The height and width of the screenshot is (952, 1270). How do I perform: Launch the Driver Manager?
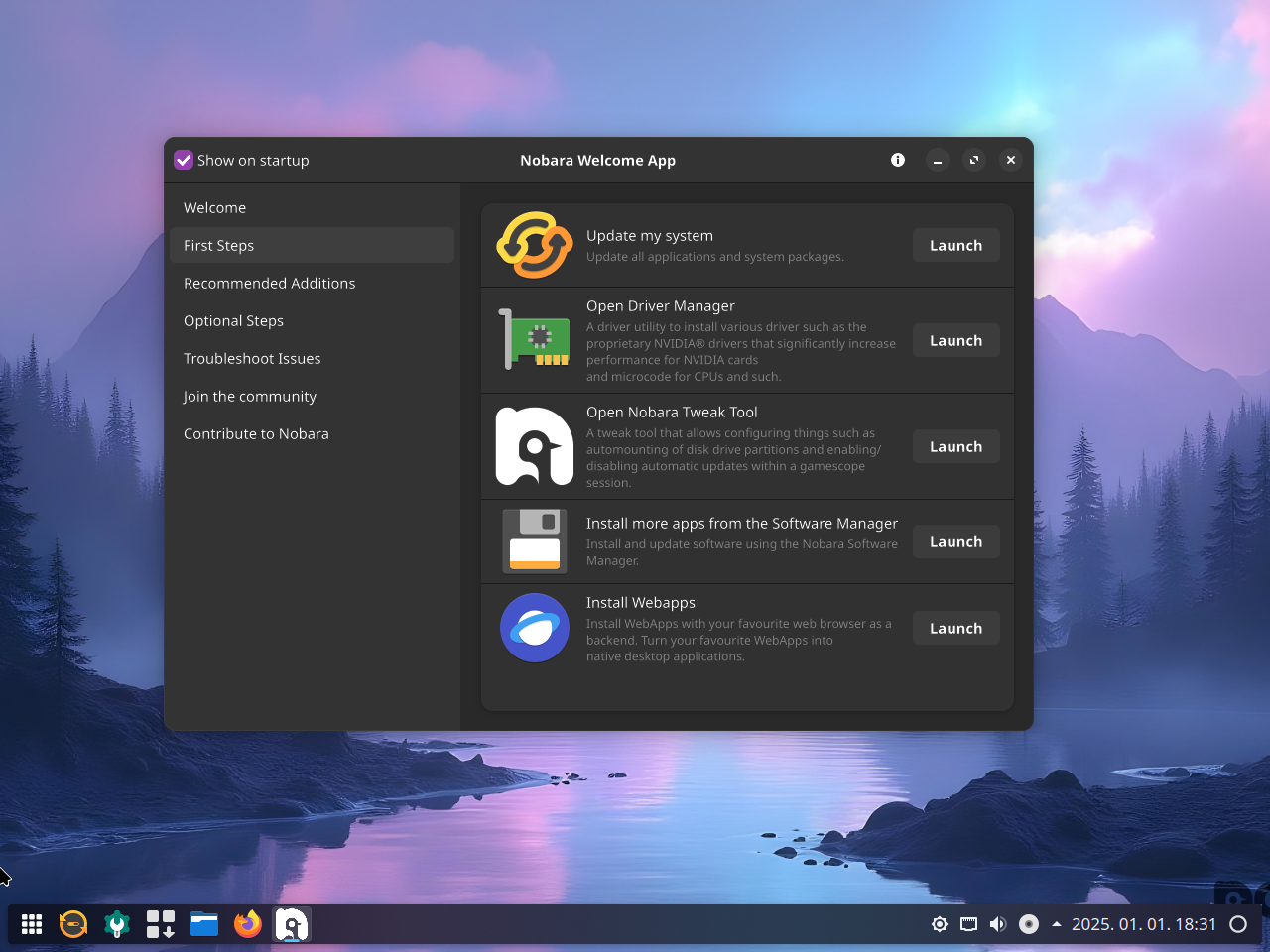[955, 340]
